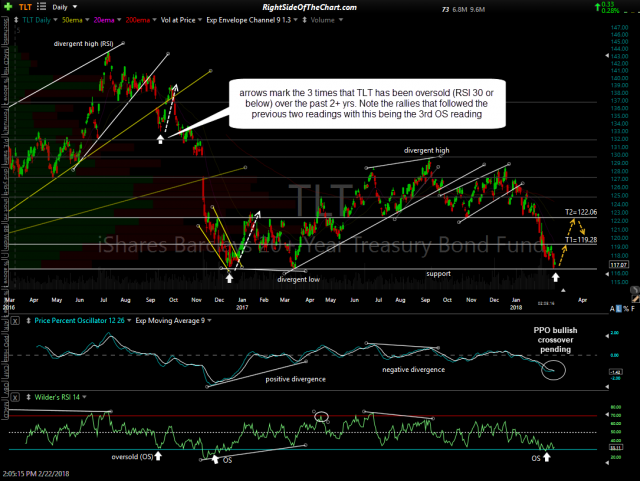The width and height of the screenshot is (640, 481).
Task: Open the Exp Moving Average 9 dropdown arrow
Action: [209, 321]
